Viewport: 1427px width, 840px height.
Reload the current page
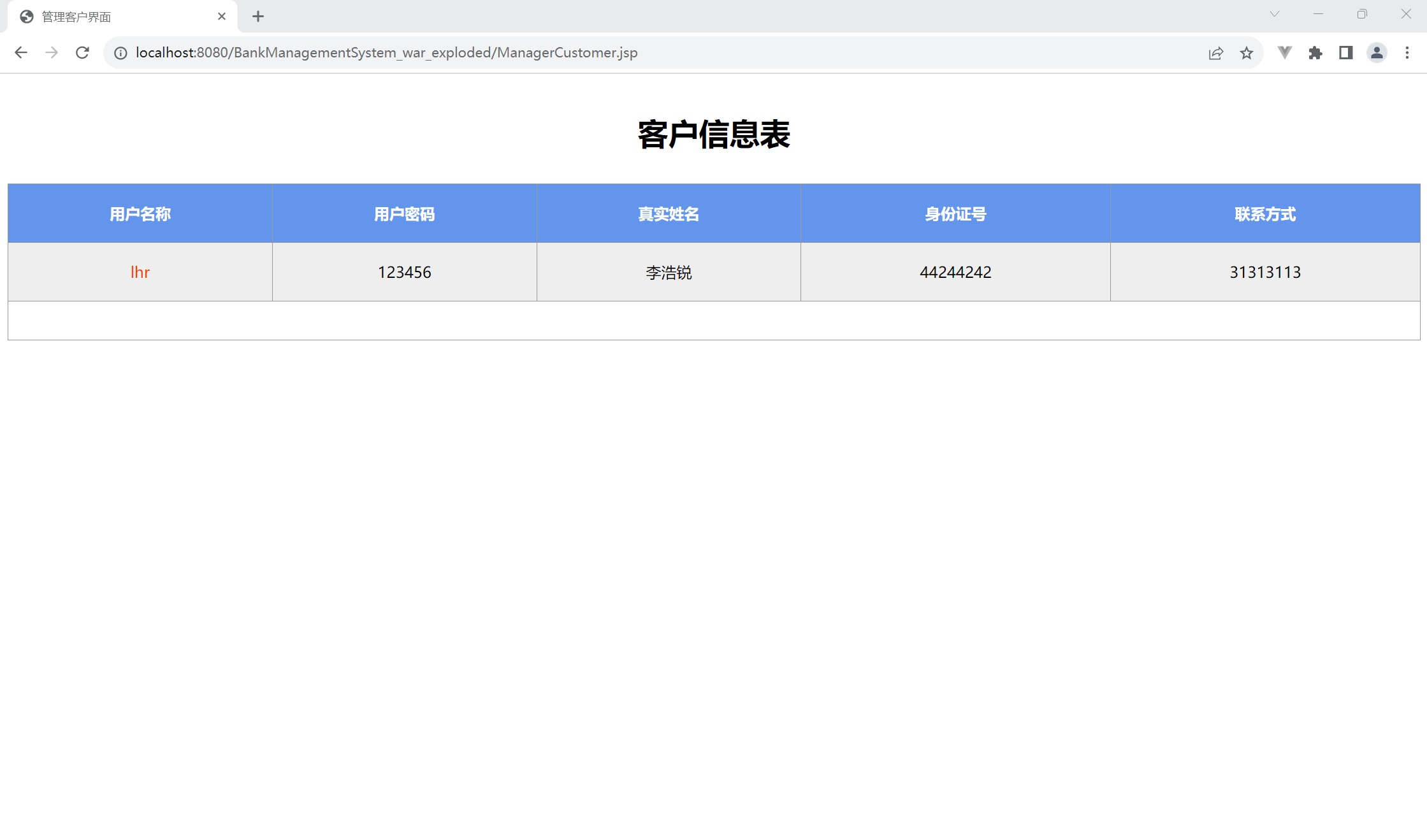point(82,53)
